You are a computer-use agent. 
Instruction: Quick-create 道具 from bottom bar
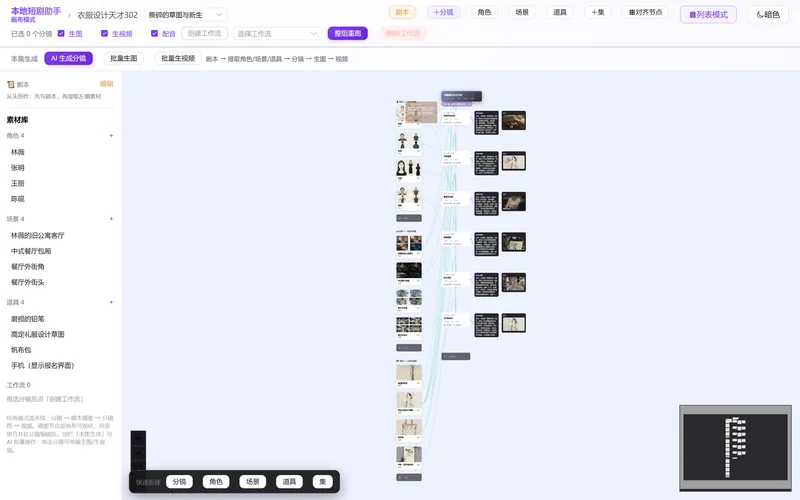click(x=289, y=482)
